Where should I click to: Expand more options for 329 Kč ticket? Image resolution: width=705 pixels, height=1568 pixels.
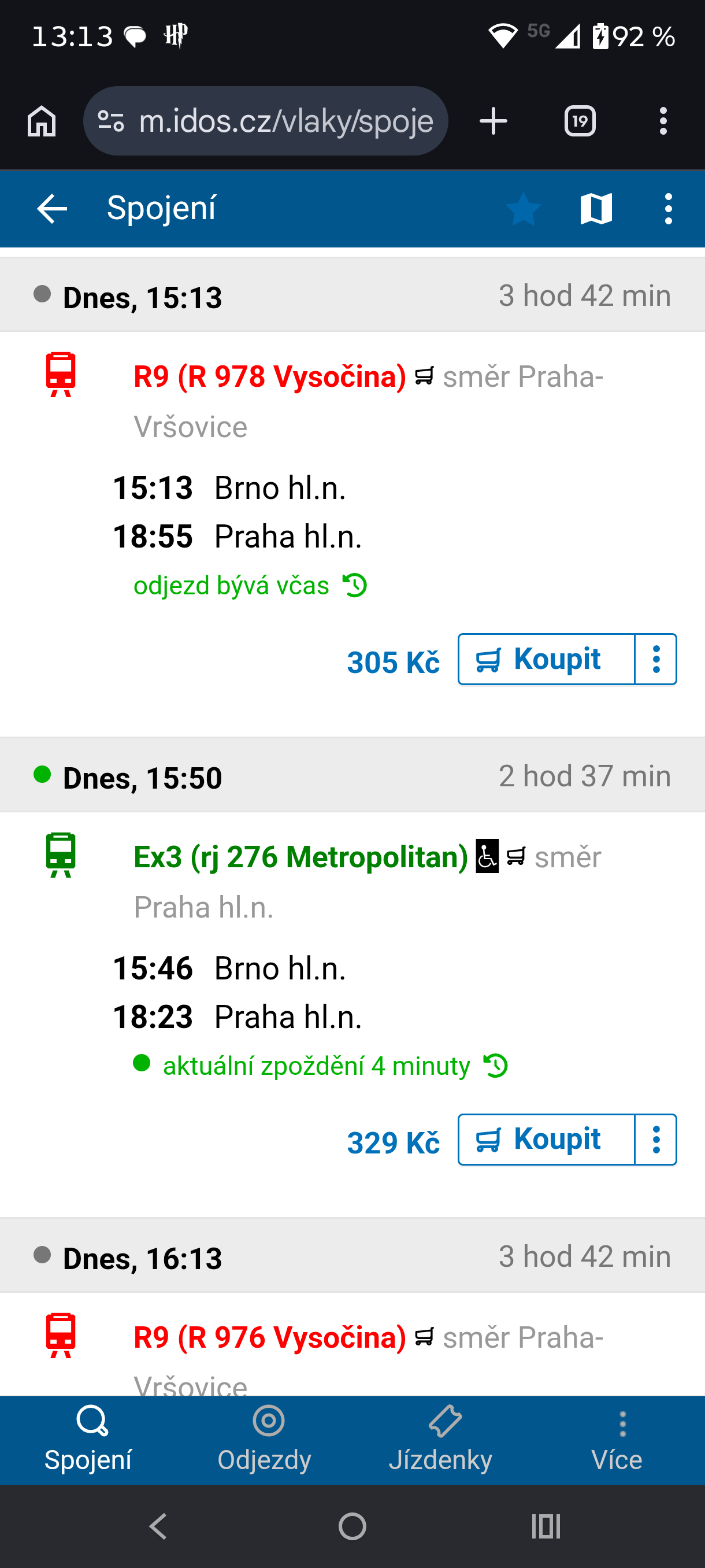tap(656, 1140)
